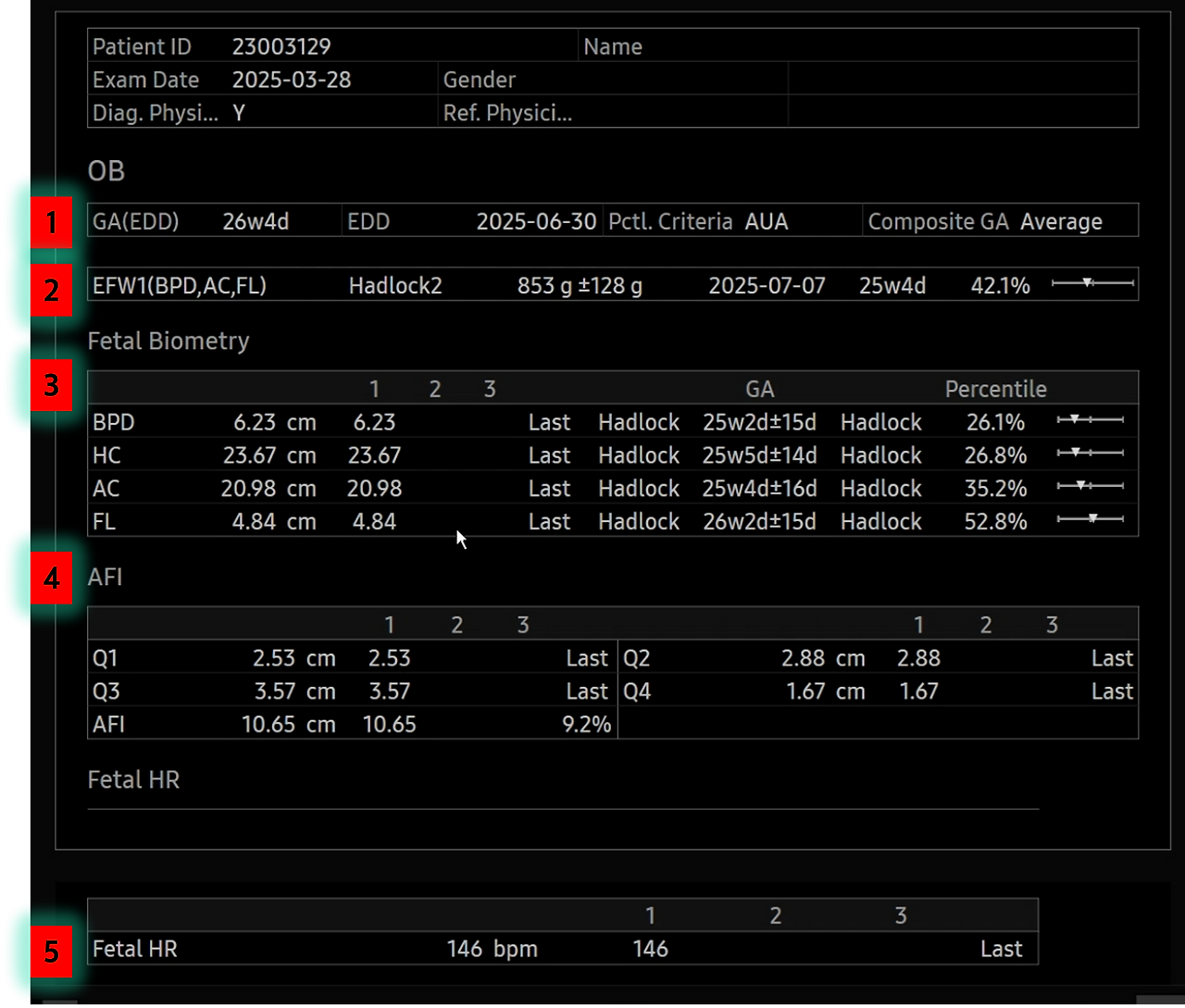Click the Fetal HR reading 146 bpm
The image size is (1185, 1008).
coord(492,949)
